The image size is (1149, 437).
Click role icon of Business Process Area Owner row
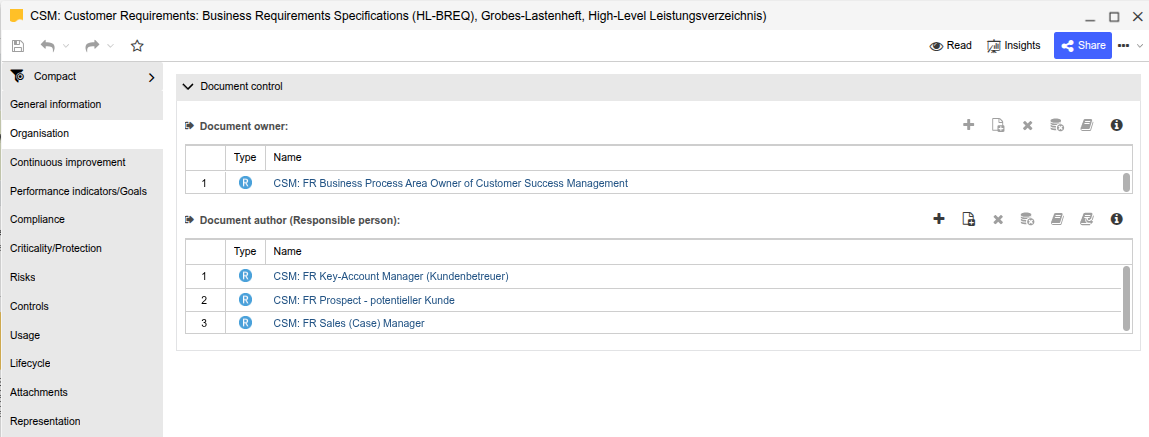pos(245,183)
